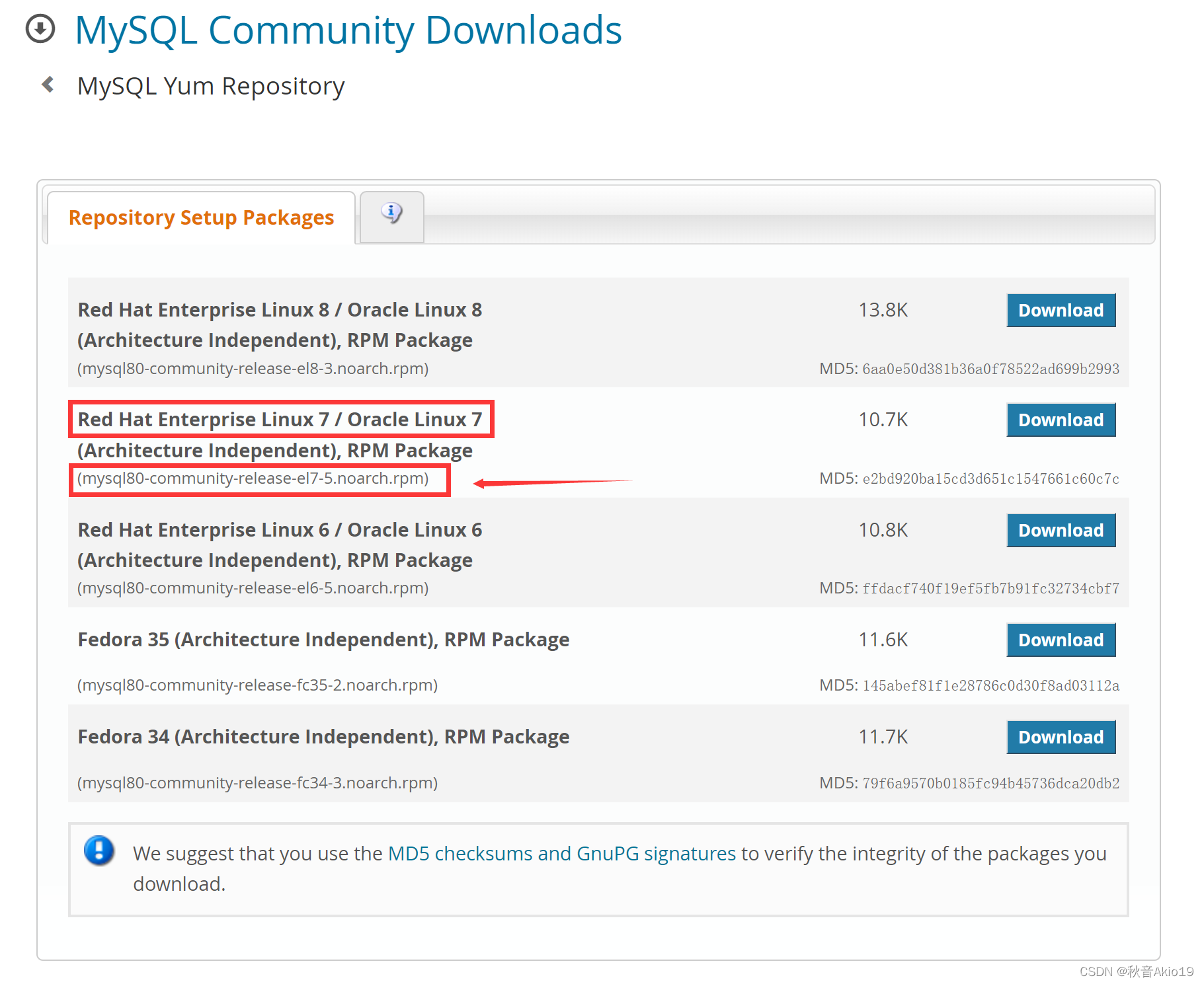Click the download arrow icon beside page title
Viewport: 1204px width, 984px height.
[40, 28]
